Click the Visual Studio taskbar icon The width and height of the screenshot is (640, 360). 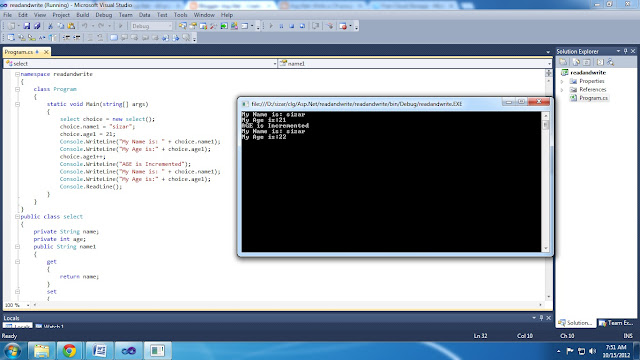click(x=129, y=351)
